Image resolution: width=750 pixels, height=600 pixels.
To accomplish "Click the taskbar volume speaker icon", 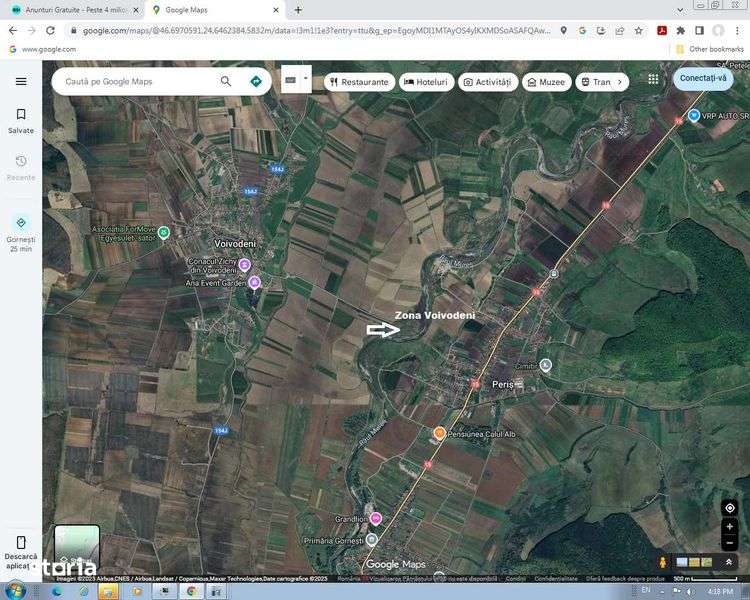I will tap(689, 592).
